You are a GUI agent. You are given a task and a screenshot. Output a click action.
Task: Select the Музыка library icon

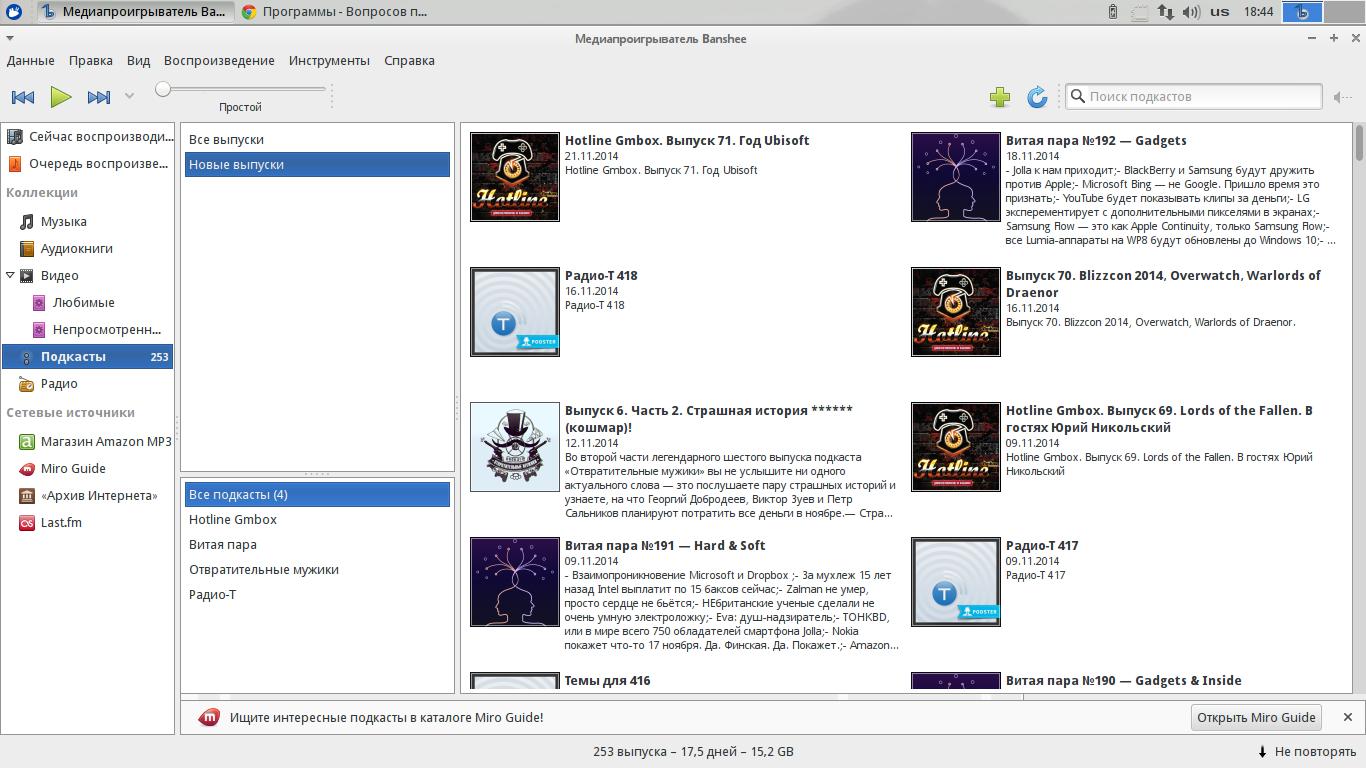click(x=27, y=222)
